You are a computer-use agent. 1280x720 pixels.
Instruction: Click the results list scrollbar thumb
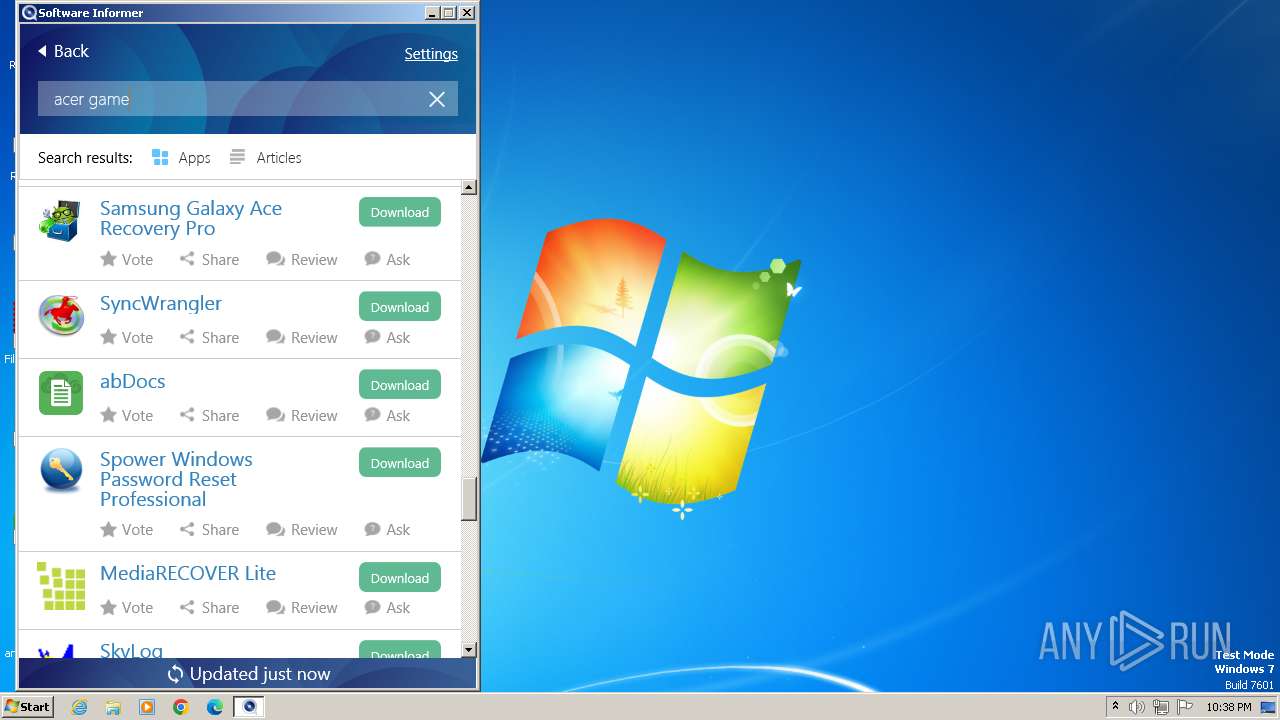click(x=469, y=499)
